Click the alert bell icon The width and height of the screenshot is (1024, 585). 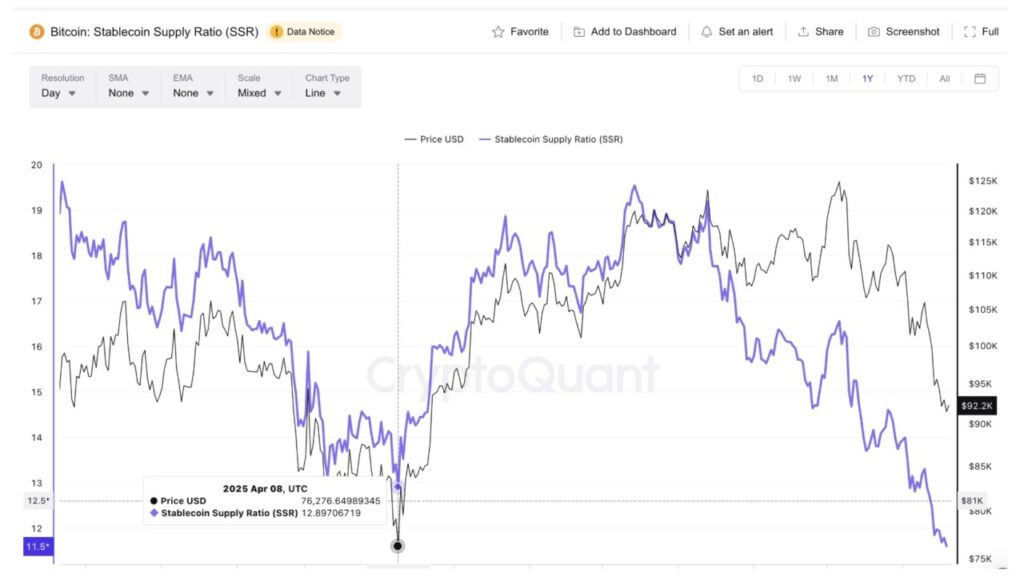coord(707,32)
